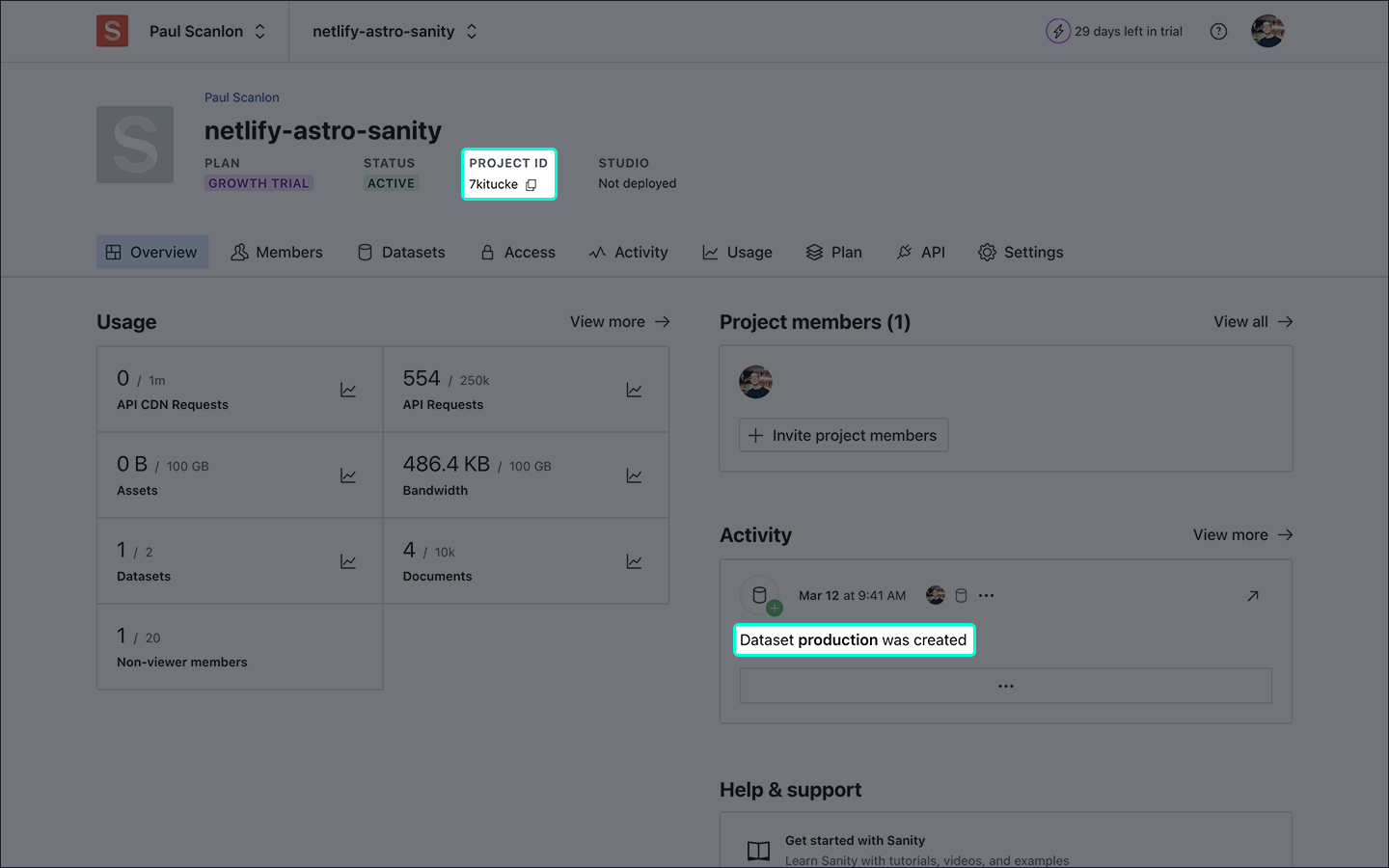Open chart for API CDN Requests
The image size is (1389, 868).
pyautogui.click(x=348, y=390)
